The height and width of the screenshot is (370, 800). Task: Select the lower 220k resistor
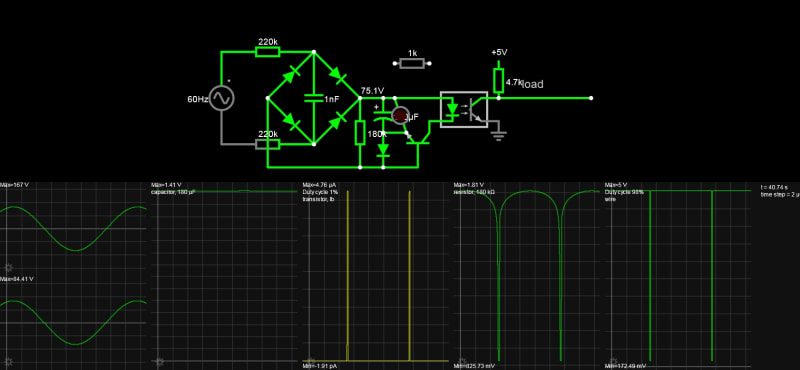coord(267,144)
